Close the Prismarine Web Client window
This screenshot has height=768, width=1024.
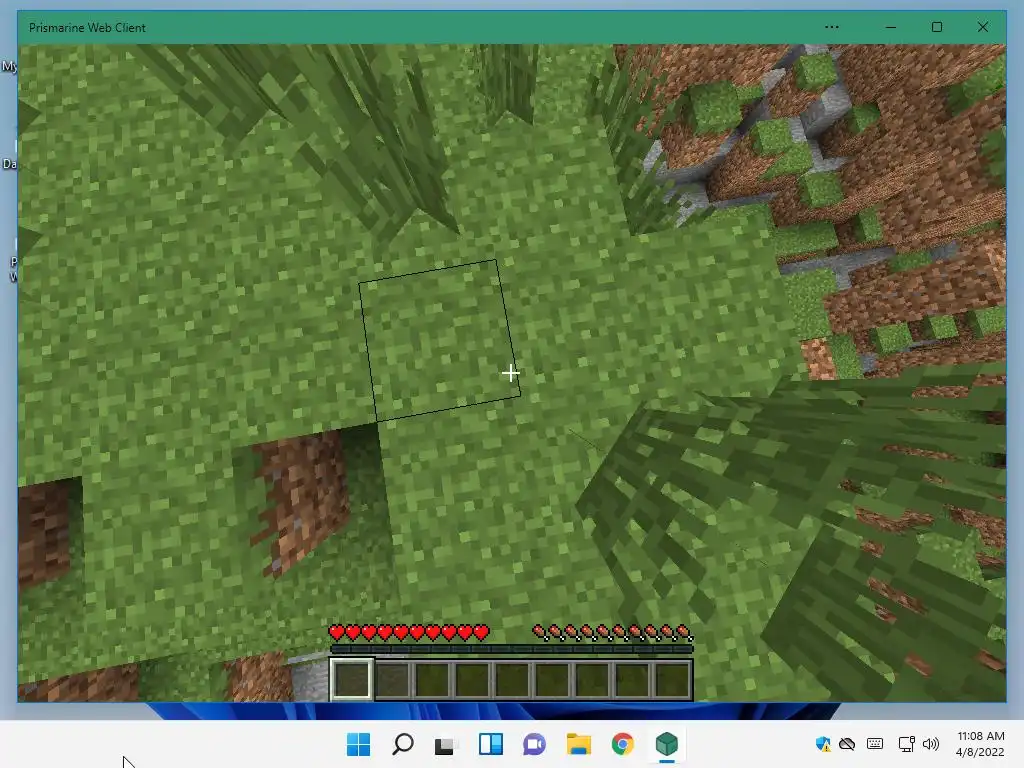(983, 27)
